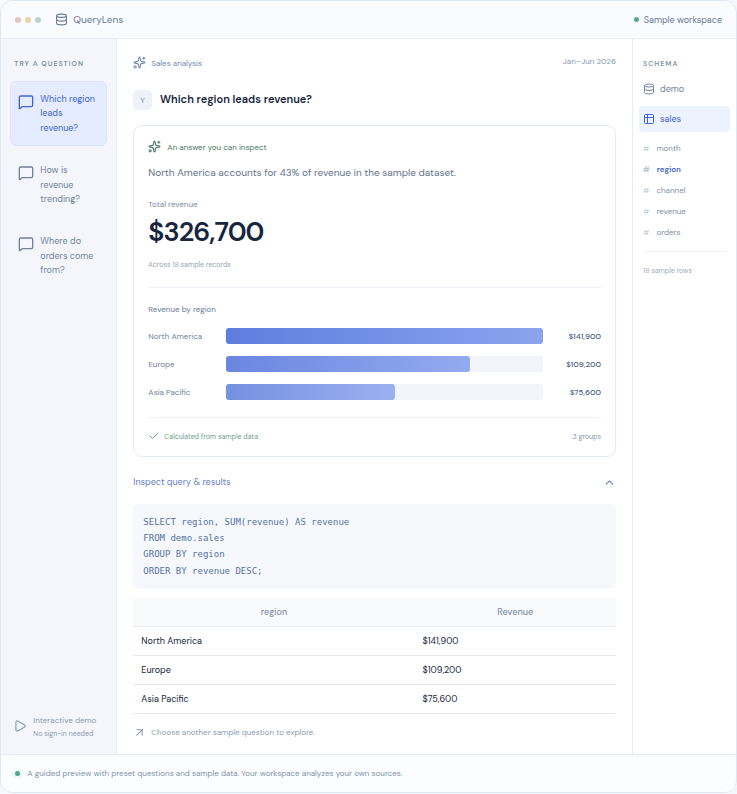Click the green sparkle 'An answer you can inspect' icon

point(154,147)
